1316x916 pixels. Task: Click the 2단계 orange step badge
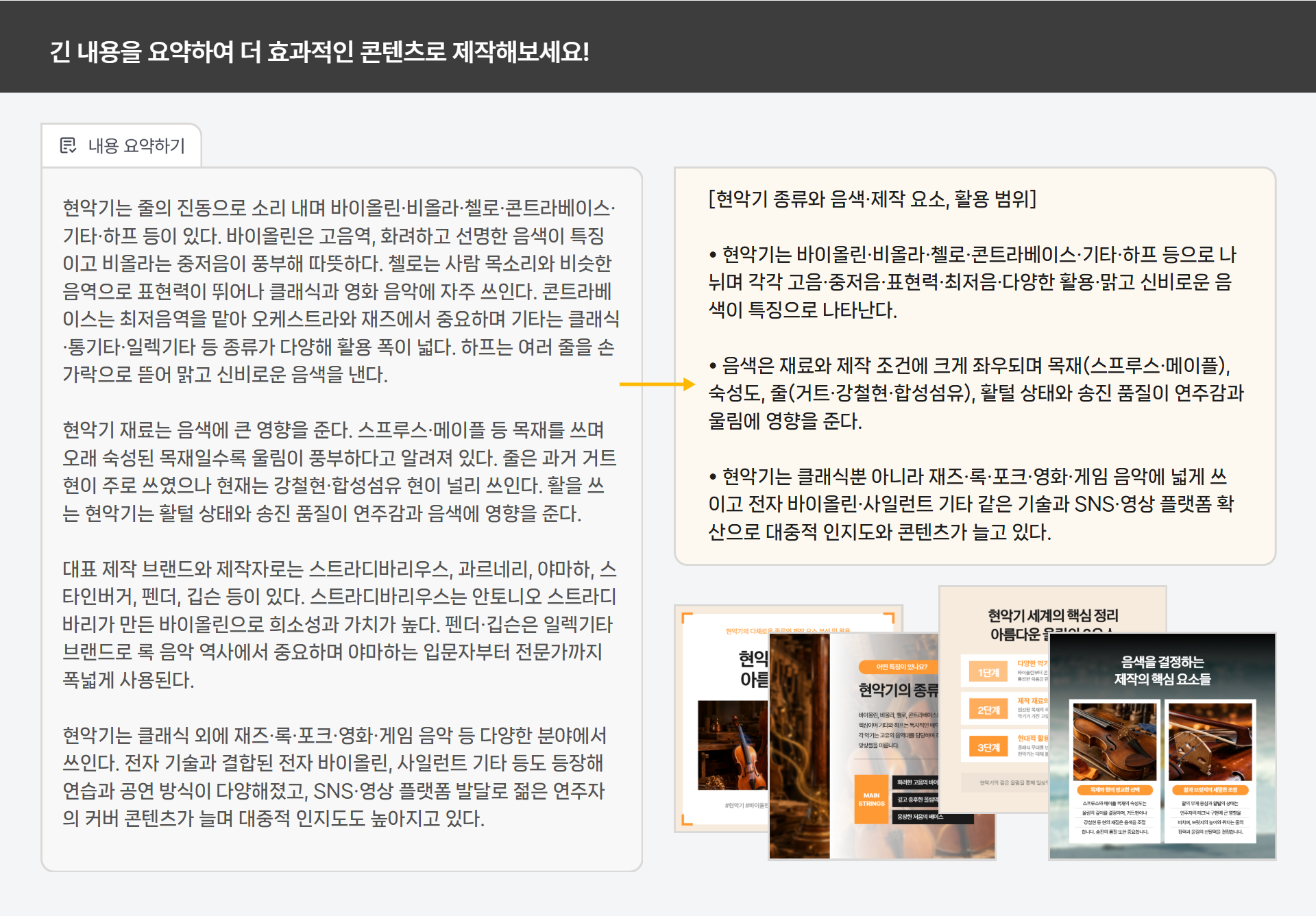(988, 710)
